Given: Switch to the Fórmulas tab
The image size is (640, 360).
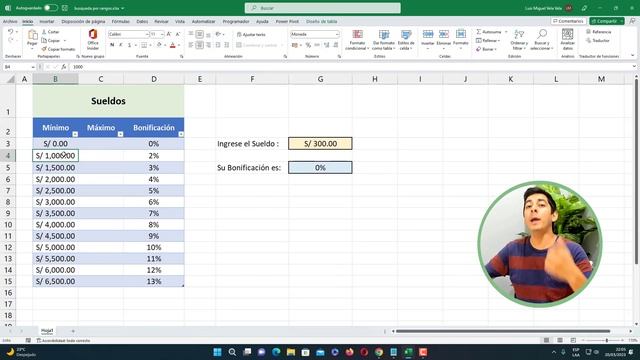Looking at the screenshot, I should (120, 21).
